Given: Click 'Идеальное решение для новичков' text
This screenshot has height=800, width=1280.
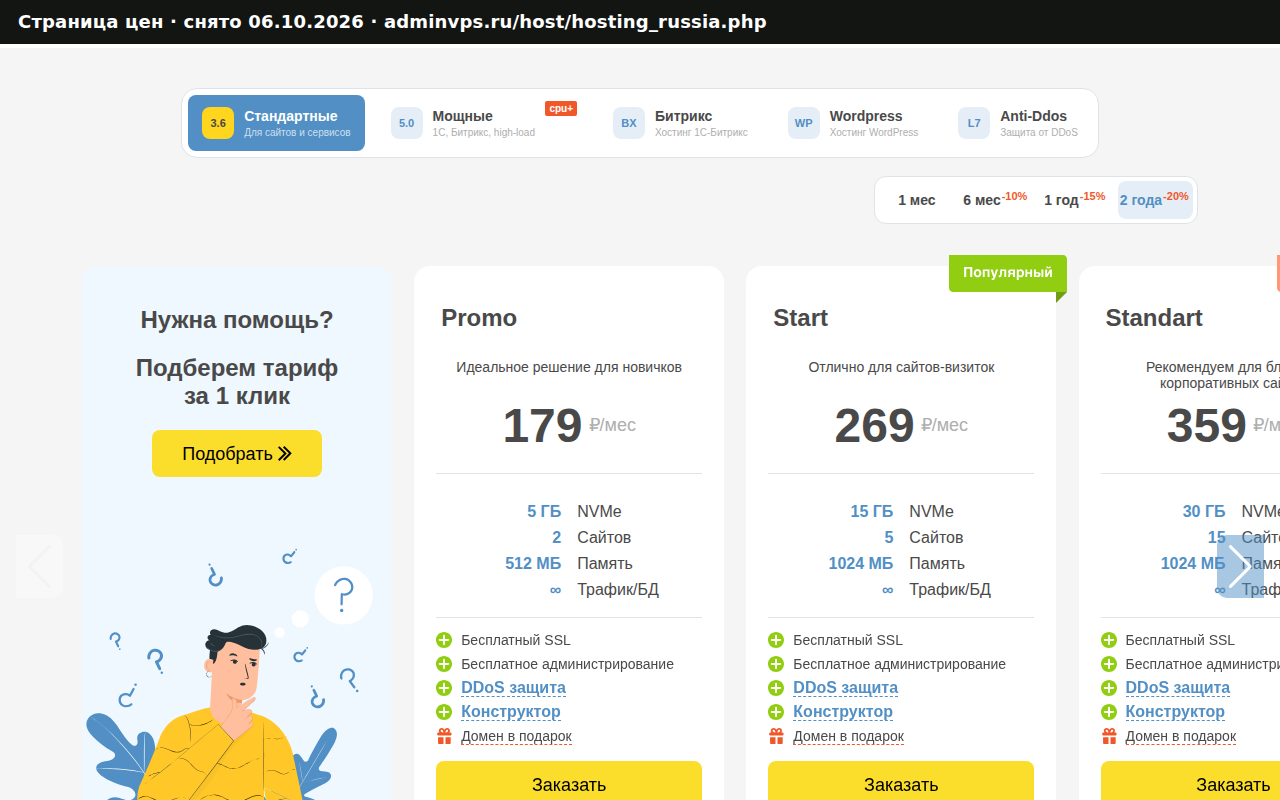Looking at the screenshot, I should pos(569,367).
